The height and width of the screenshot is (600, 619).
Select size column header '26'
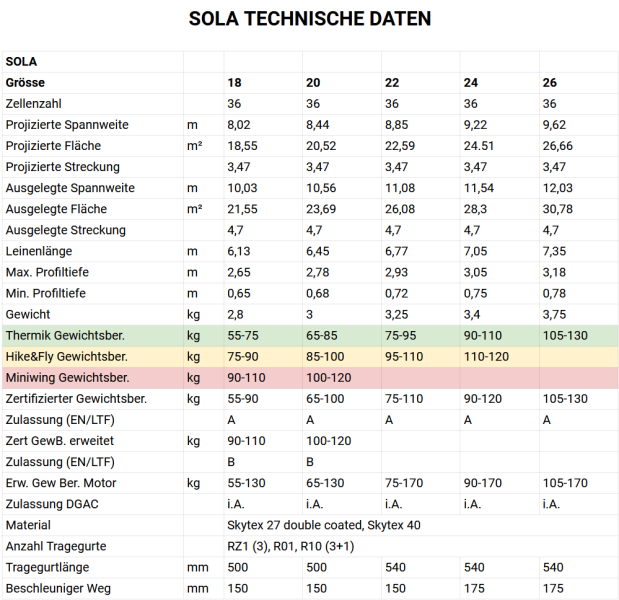click(x=550, y=82)
